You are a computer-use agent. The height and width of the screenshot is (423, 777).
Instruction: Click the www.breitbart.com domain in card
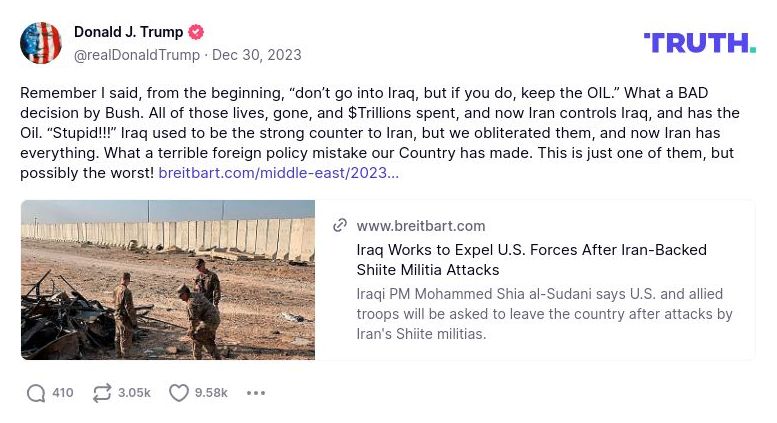tap(420, 226)
